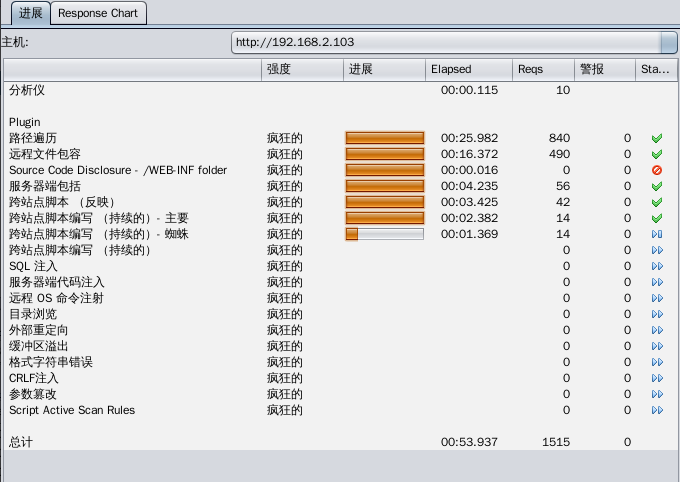Screen dimensions: 680x482
Task: Skip the pending 服务器端代码注入 plugin
Action: (x=657, y=282)
